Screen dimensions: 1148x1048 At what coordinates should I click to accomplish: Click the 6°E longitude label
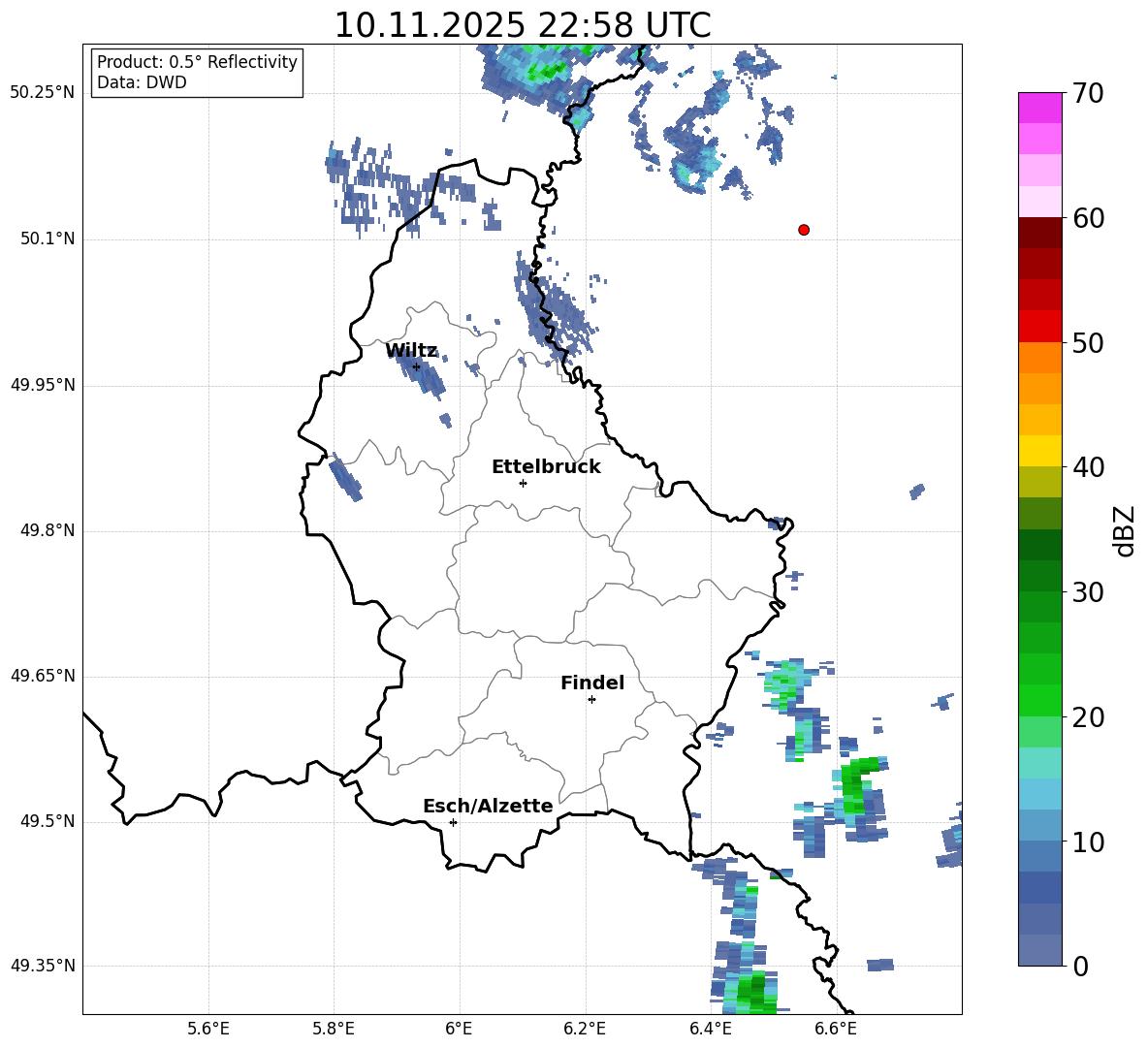coord(459,1029)
